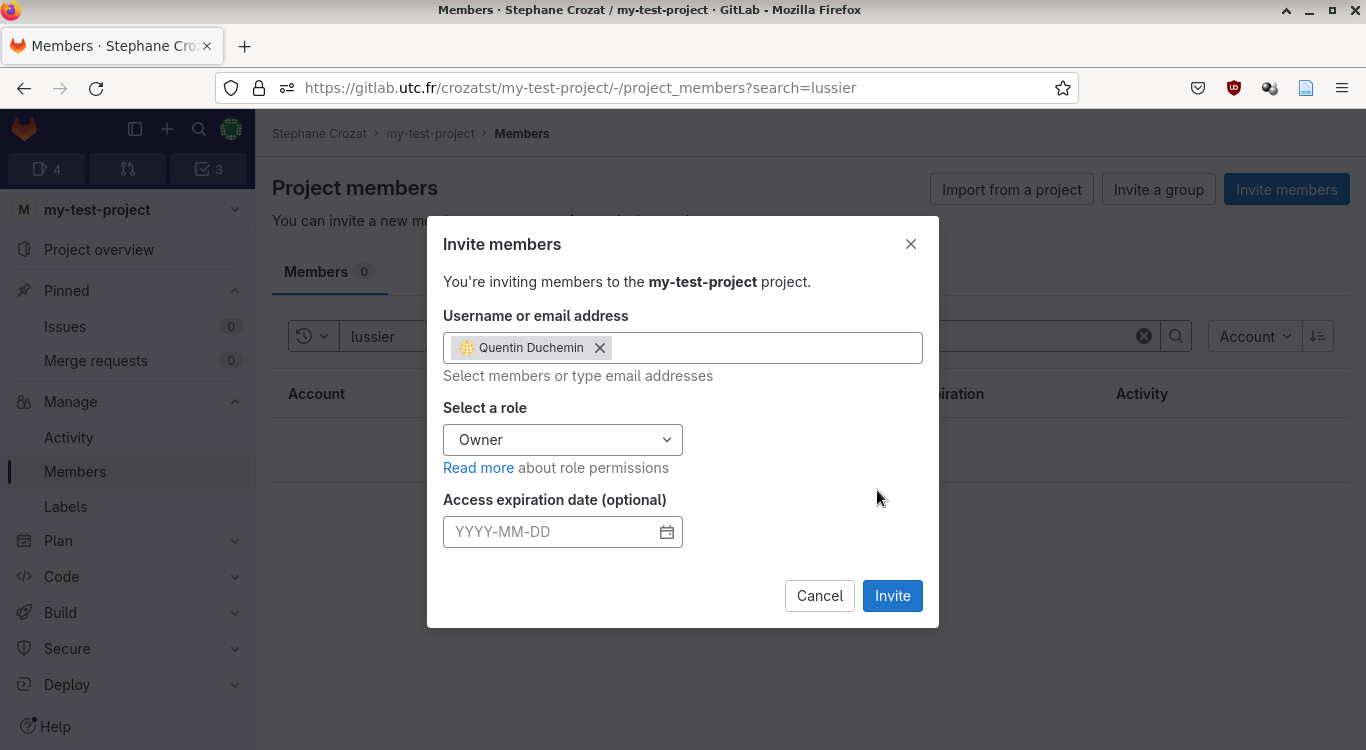Image resolution: width=1366 pixels, height=750 pixels.
Task: Open the expiration date calendar picker
Action: (667, 532)
